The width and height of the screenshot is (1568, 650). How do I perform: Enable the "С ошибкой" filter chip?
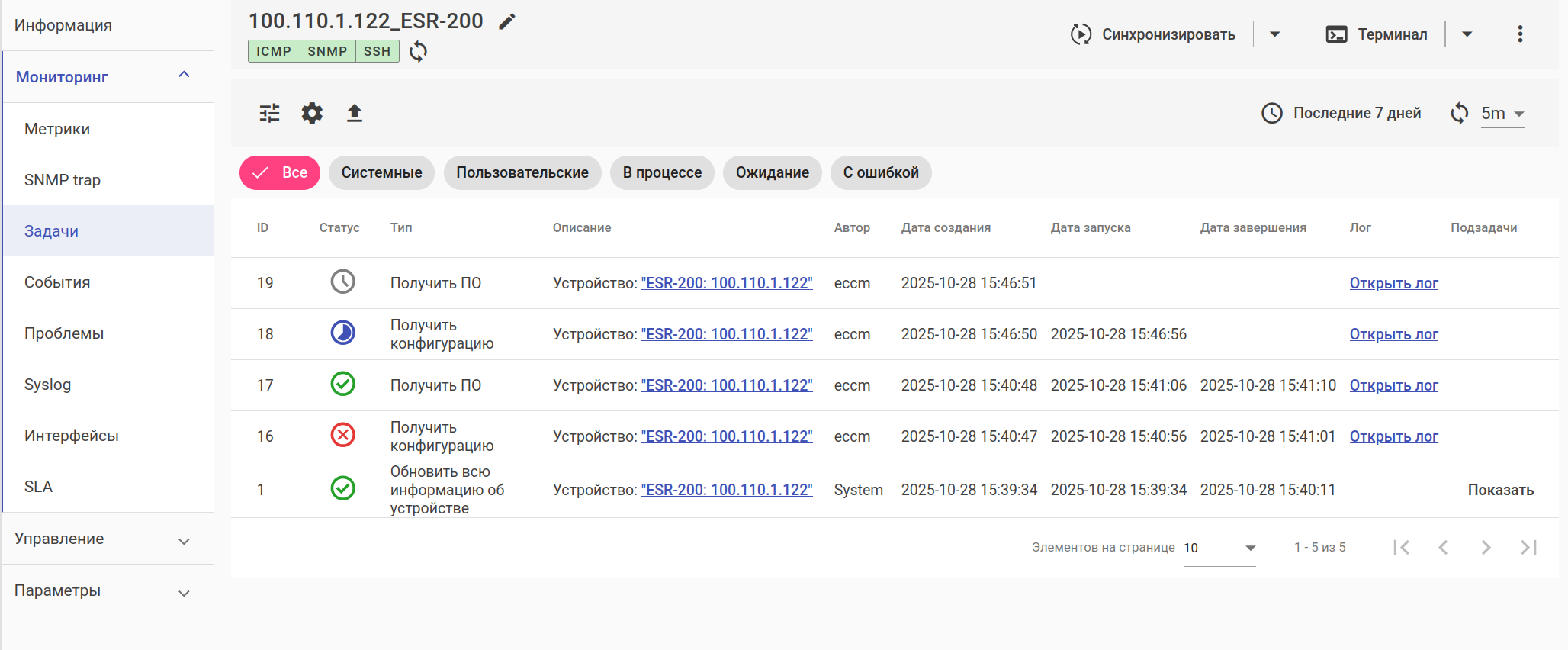click(881, 173)
